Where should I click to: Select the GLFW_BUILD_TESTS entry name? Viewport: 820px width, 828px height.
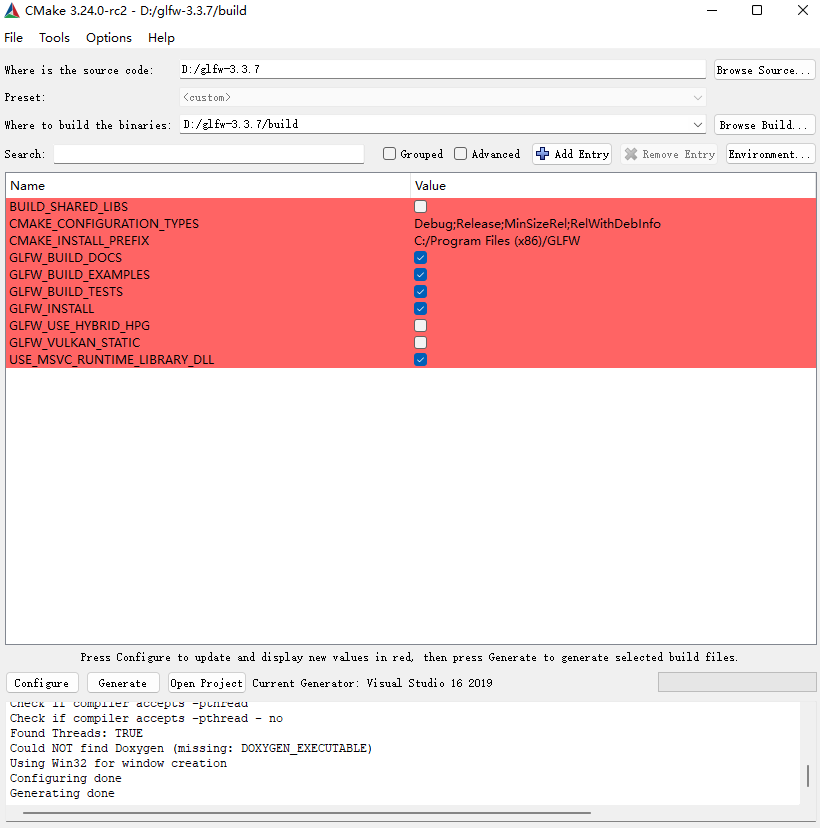66,291
